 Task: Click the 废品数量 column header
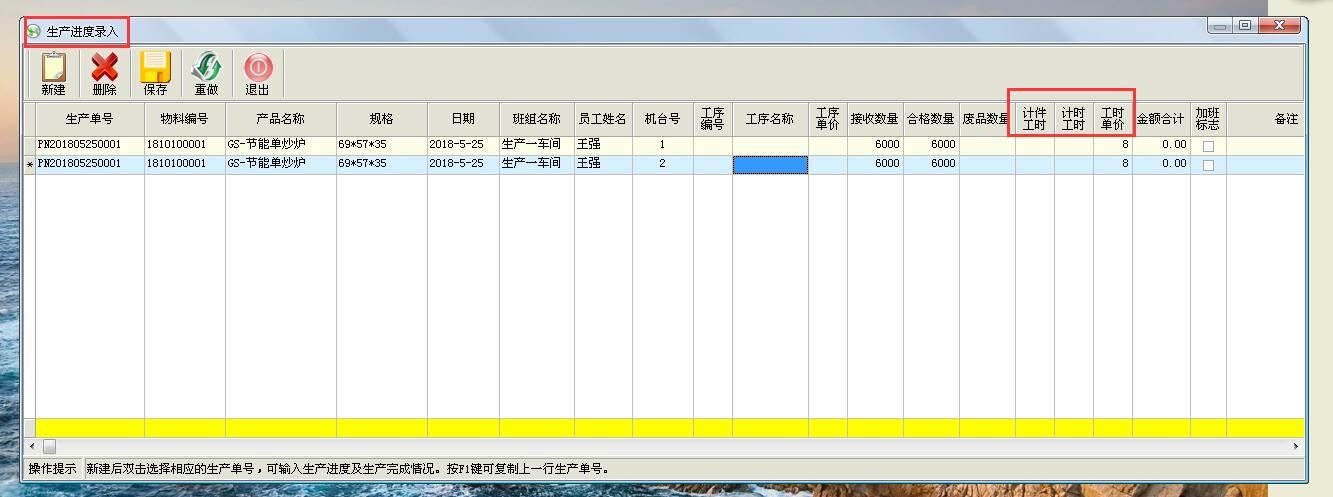(x=987, y=119)
